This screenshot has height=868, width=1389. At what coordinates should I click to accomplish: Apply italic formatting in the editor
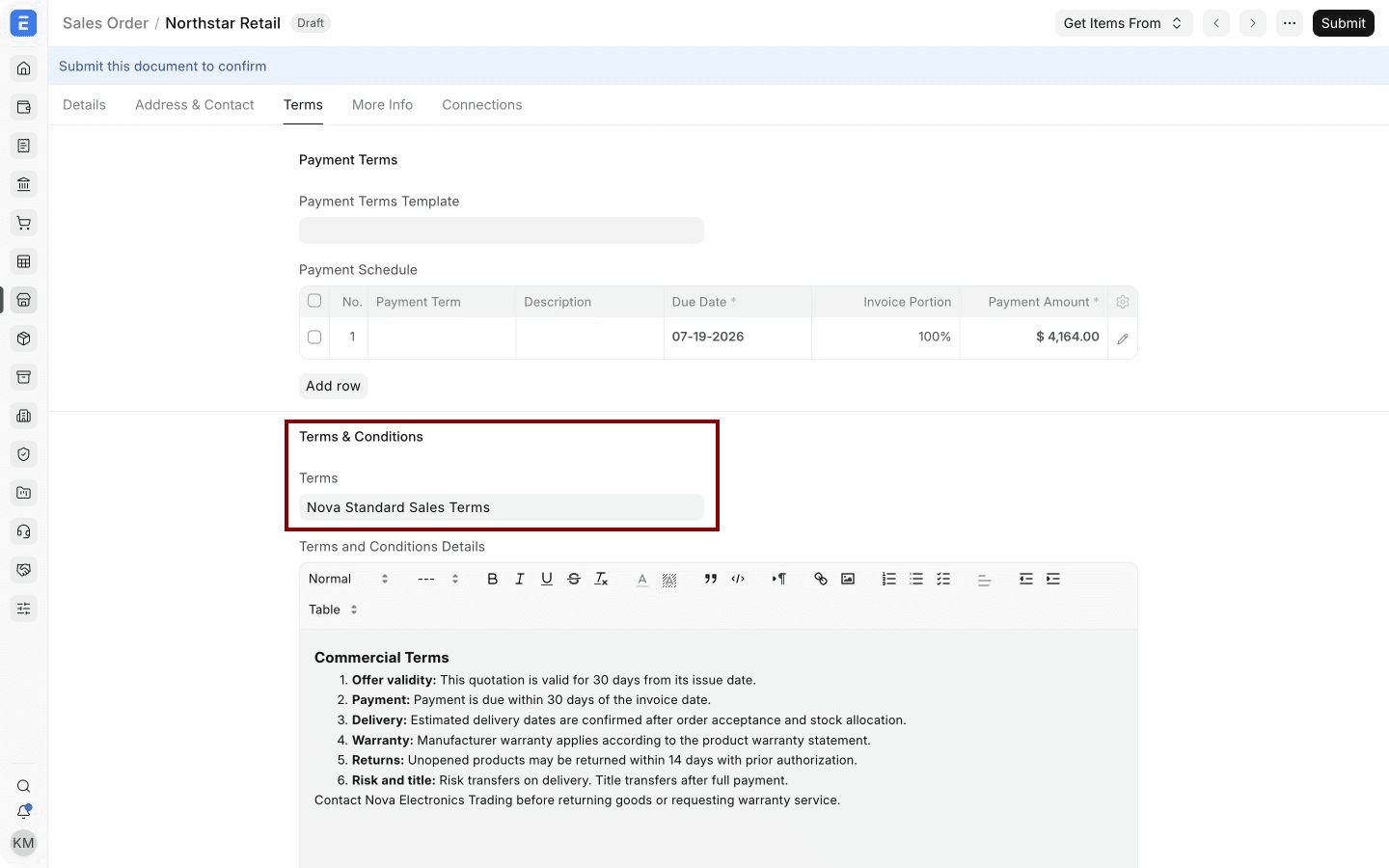pyautogui.click(x=520, y=579)
